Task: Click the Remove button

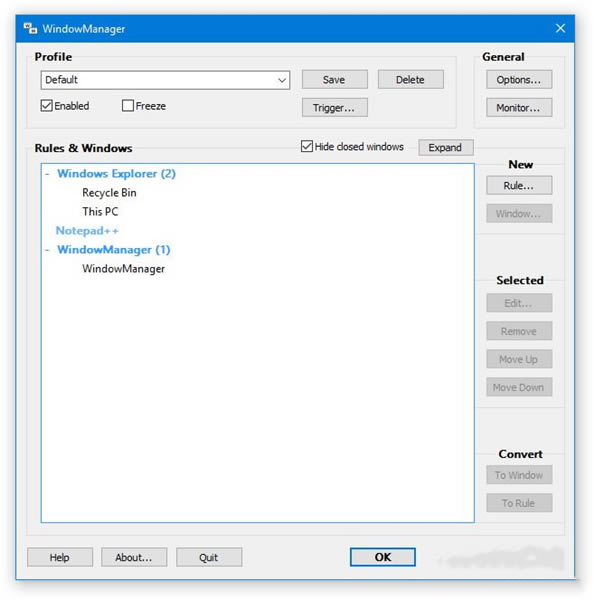Action: pyautogui.click(x=519, y=331)
